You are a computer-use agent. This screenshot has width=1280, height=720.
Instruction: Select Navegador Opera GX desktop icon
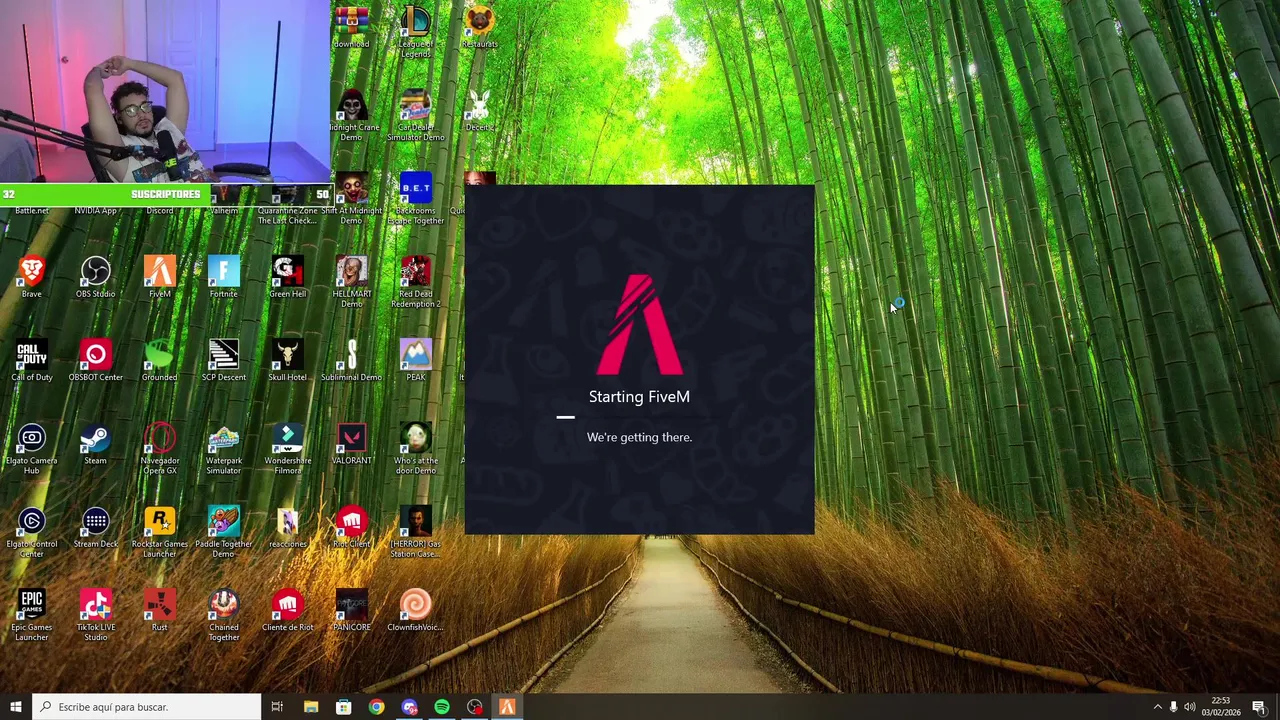pos(160,449)
